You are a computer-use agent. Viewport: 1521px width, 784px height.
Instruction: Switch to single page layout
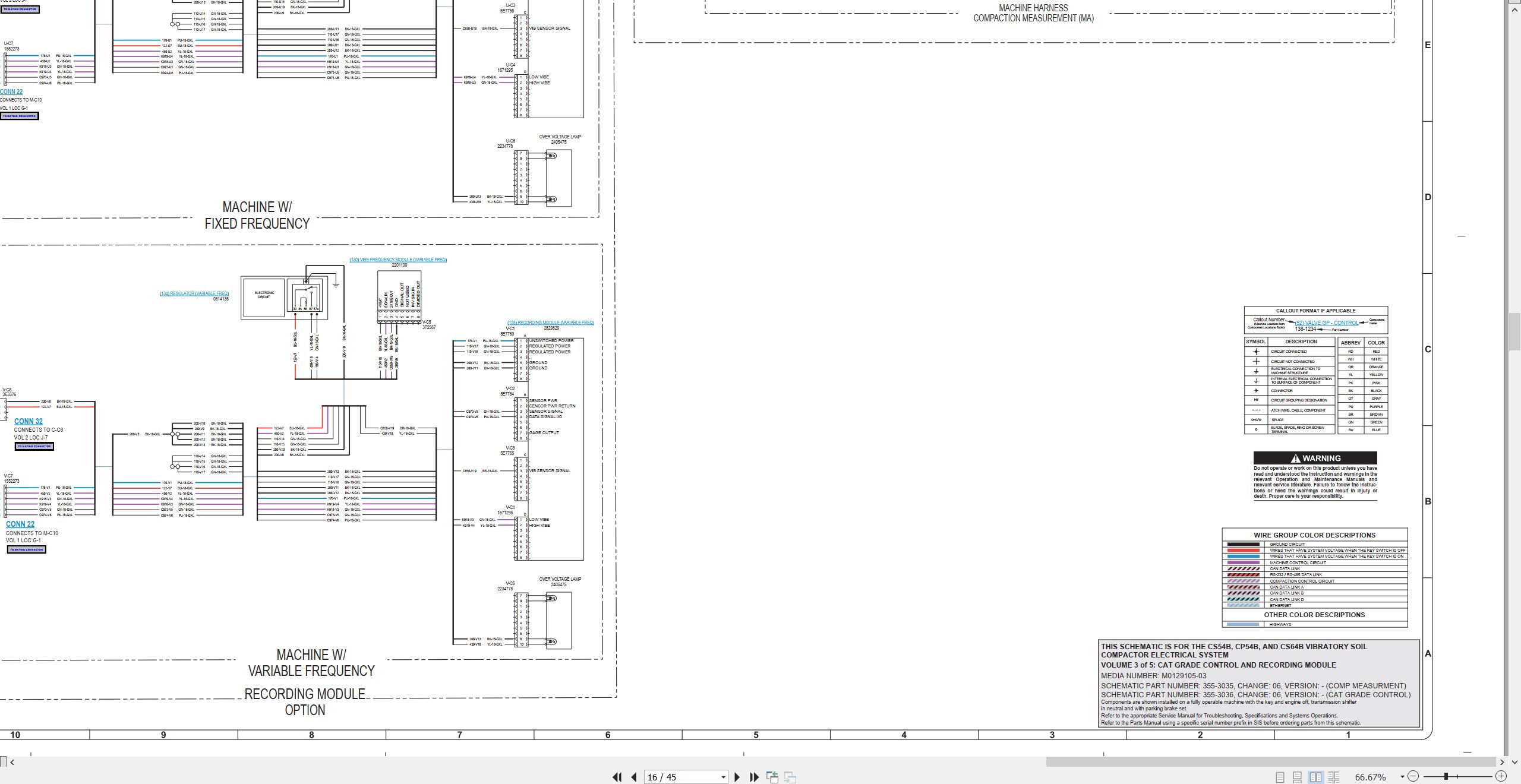click(1280, 777)
